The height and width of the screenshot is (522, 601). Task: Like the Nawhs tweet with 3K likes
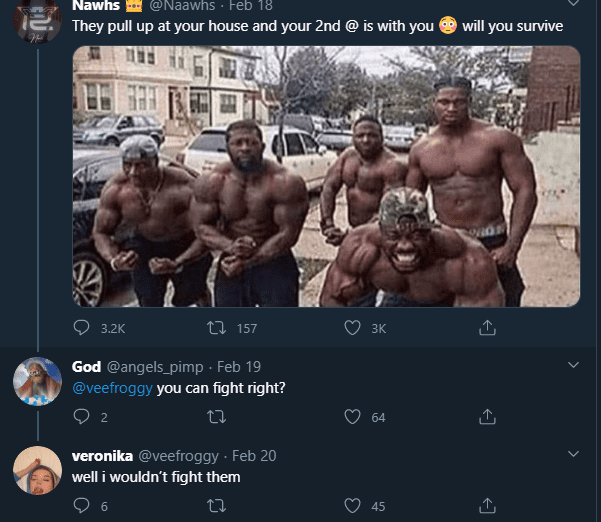(x=352, y=328)
